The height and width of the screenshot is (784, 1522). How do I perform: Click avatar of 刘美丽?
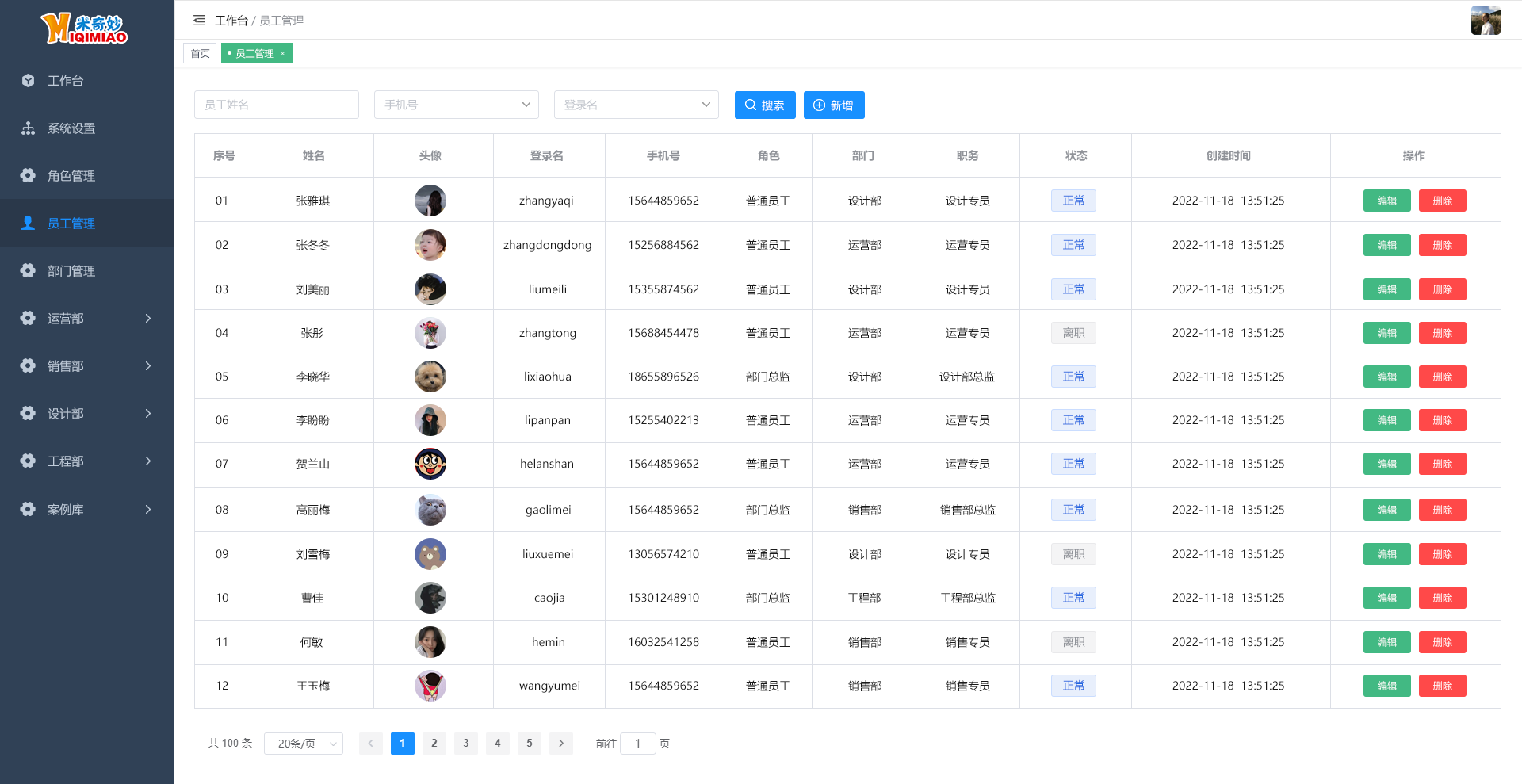430,289
